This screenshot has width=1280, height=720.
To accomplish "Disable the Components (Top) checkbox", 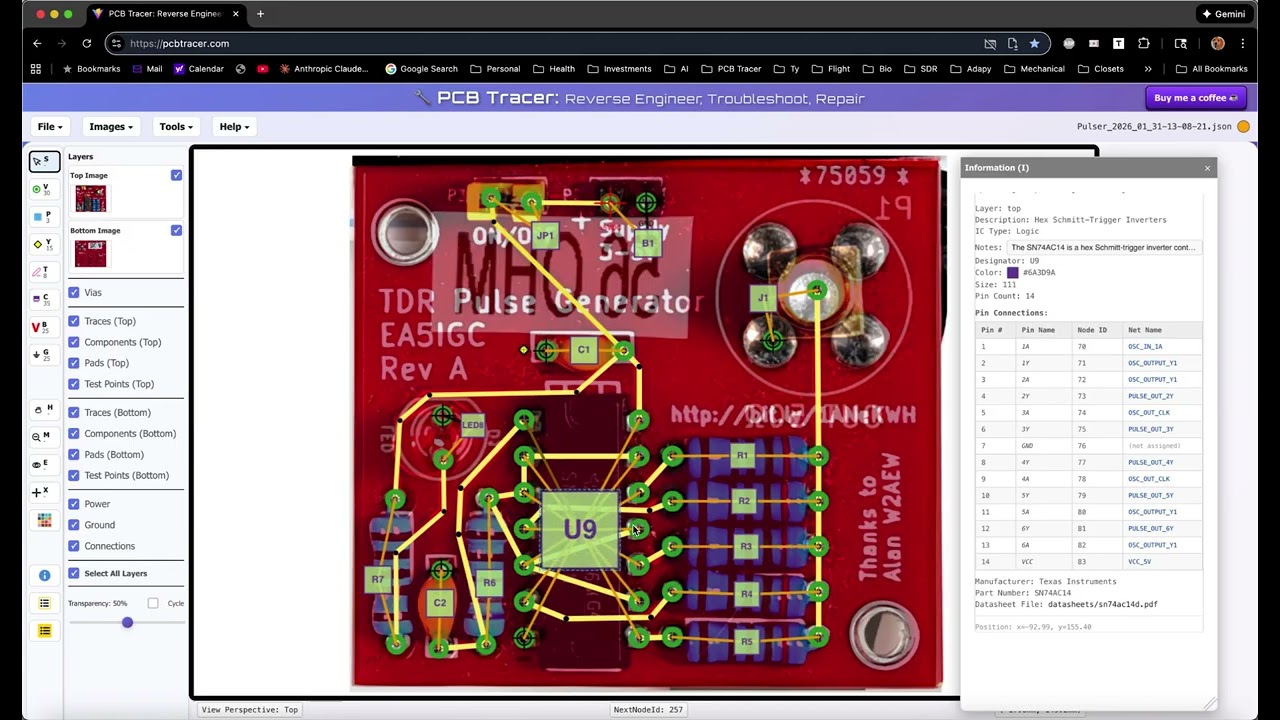I will (x=74, y=342).
